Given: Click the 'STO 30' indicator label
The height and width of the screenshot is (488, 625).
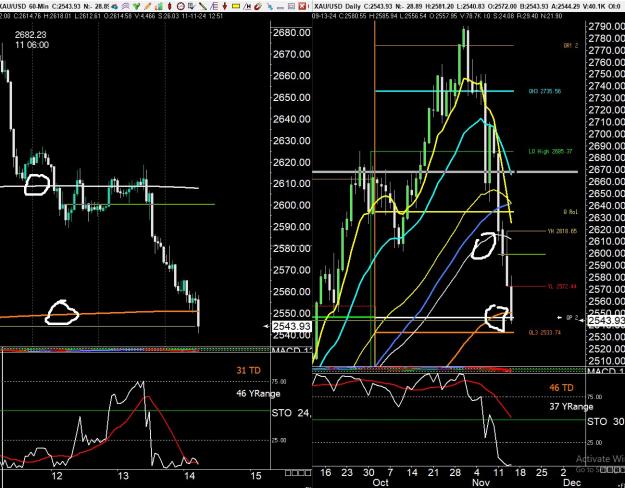Looking at the screenshot, I should pyautogui.click(x=605, y=422).
